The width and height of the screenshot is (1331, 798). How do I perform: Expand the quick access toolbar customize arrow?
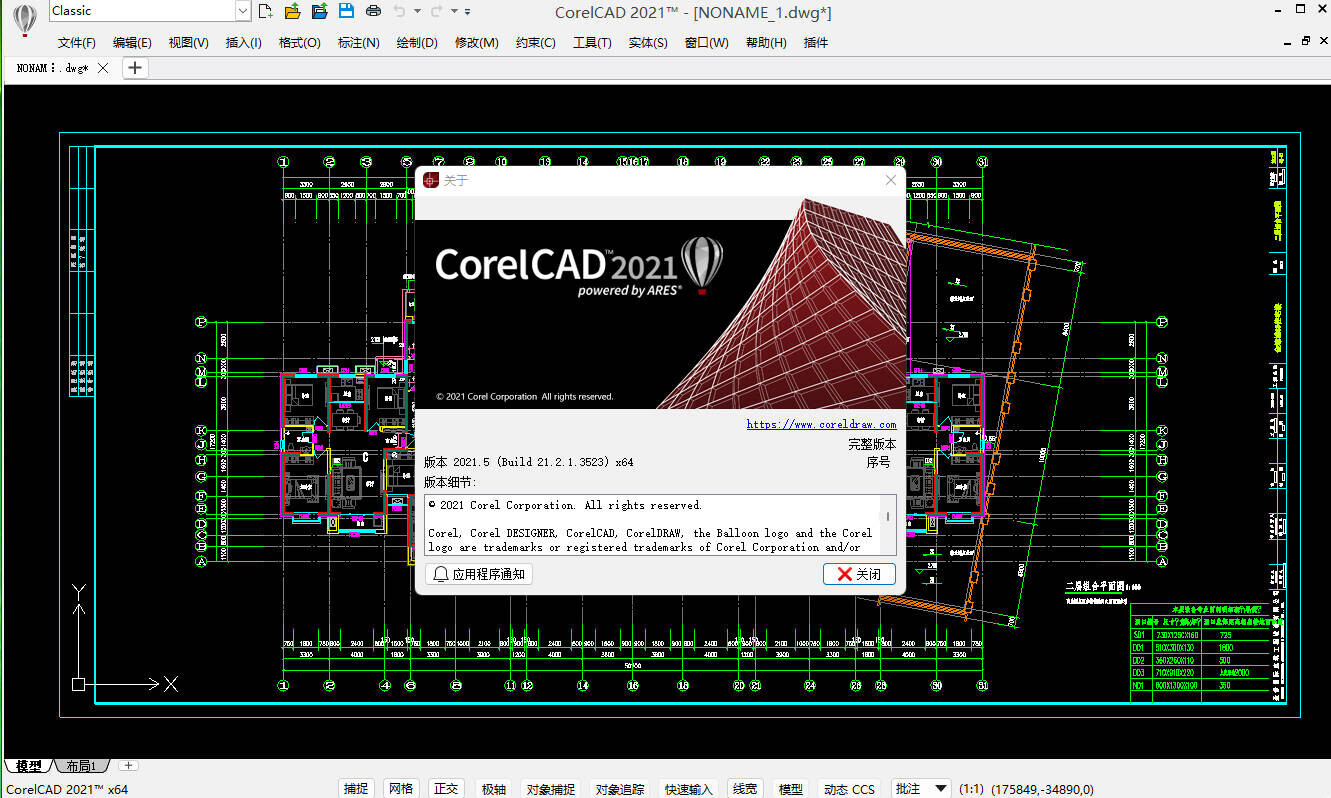coord(468,11)
